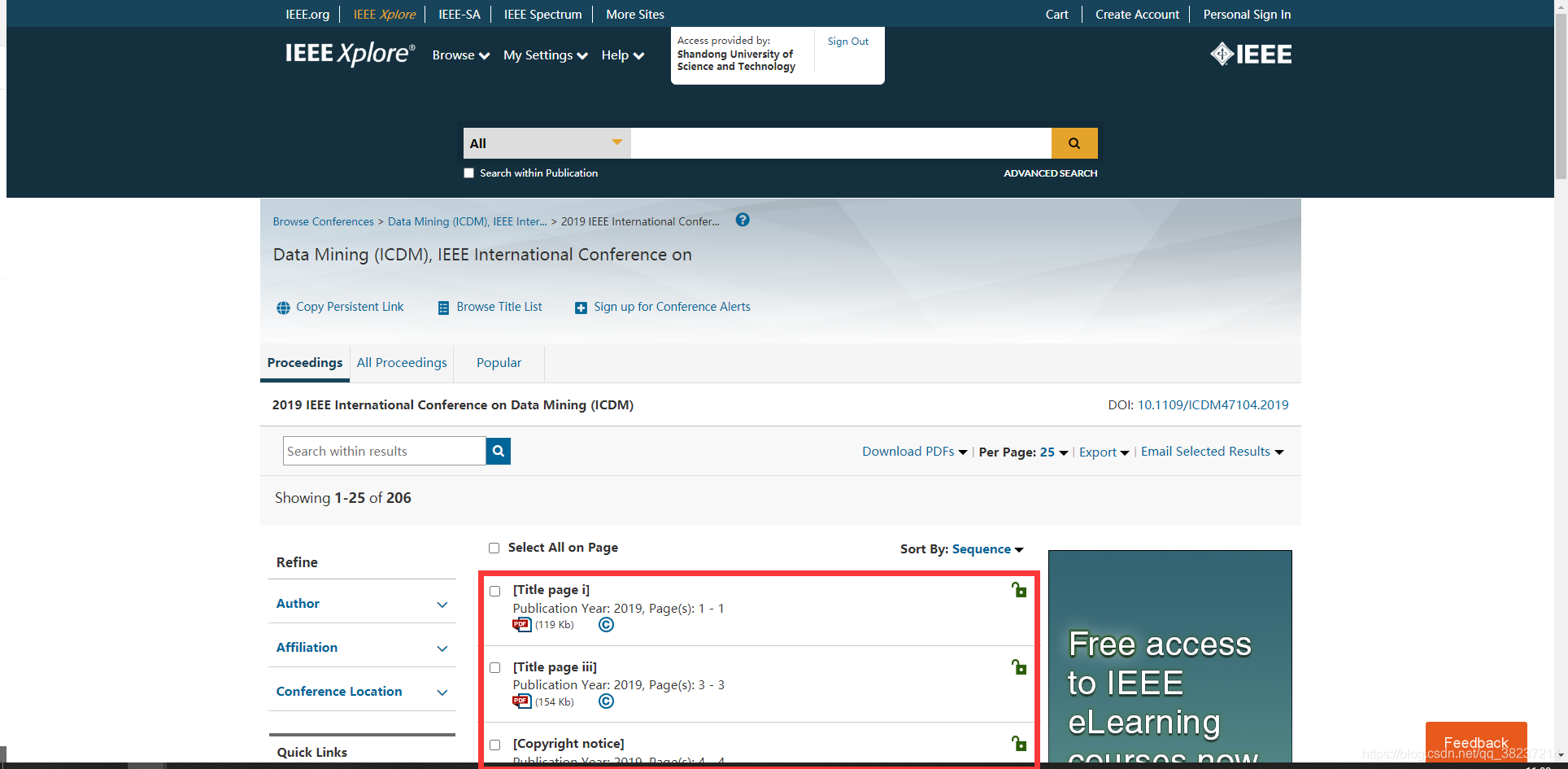This screenshot has height=769, width=1568.
Task: Open Sort By Sequence dropdown
Action: (x=987, y=549)
